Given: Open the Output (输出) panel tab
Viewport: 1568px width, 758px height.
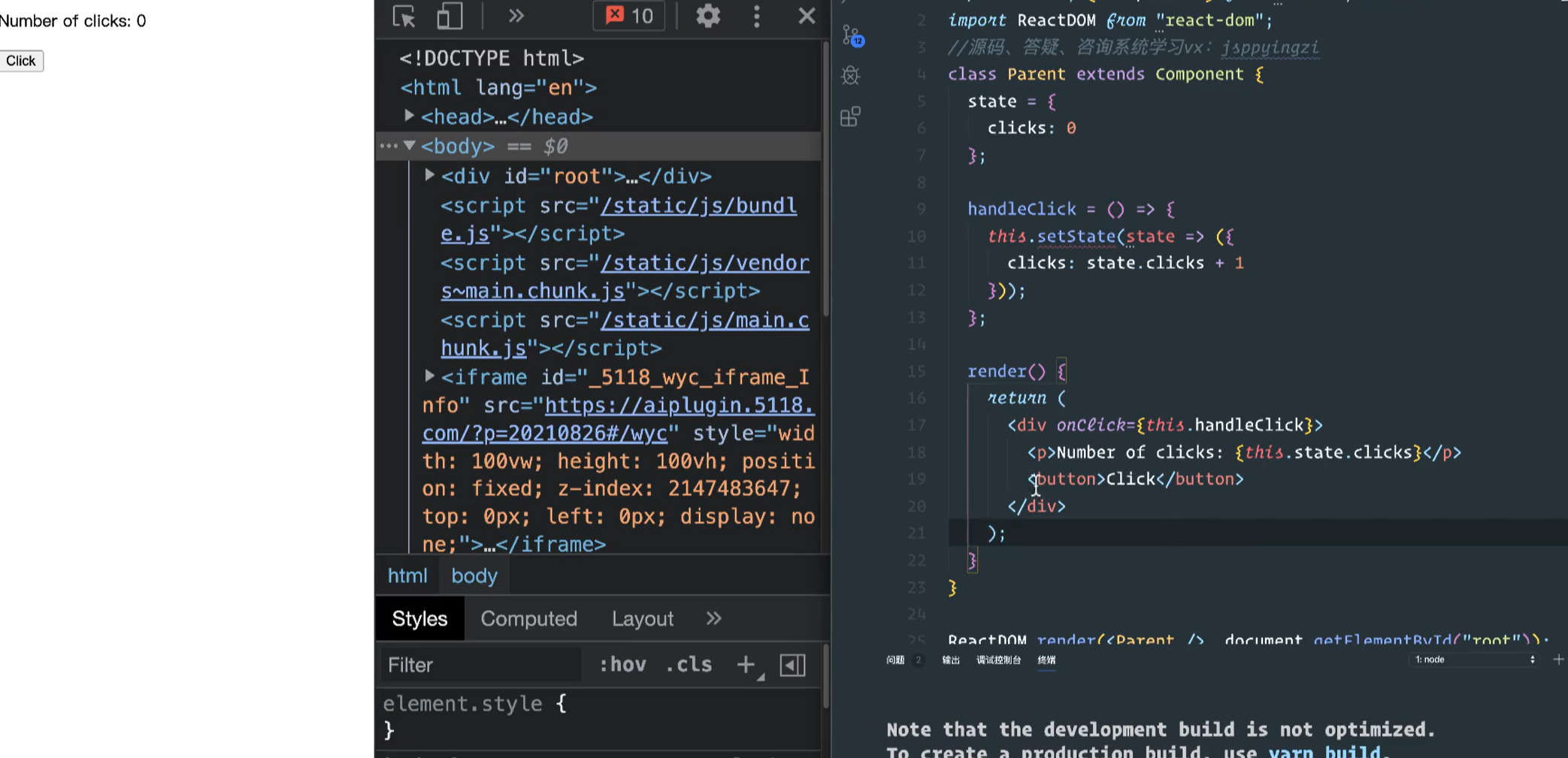Looking at the screenshot, I should click(x=951, y=660).
